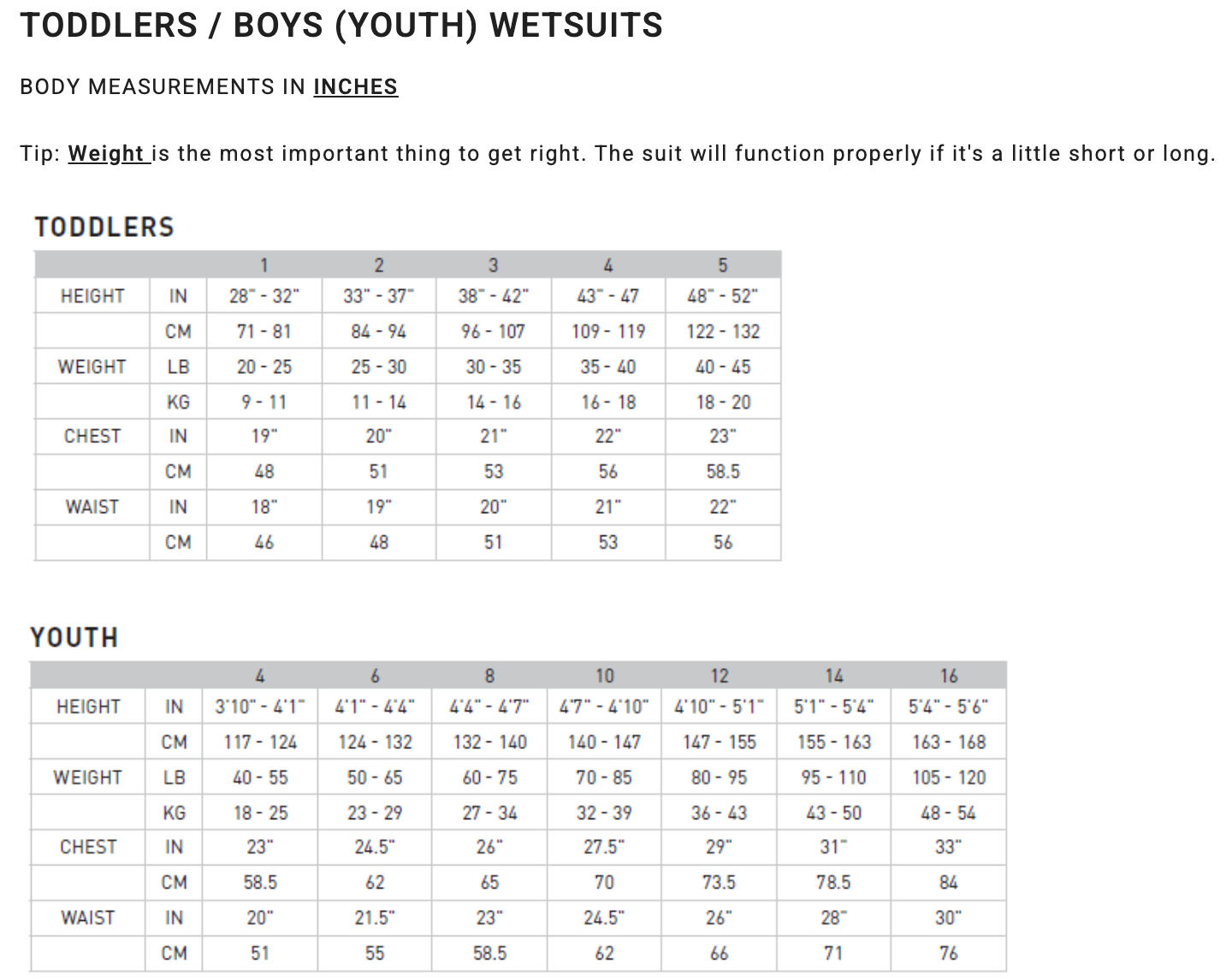
Task: Click the Toddlers height cell 109 - 119
Action: pyautogui.click(x=608, y=332)
